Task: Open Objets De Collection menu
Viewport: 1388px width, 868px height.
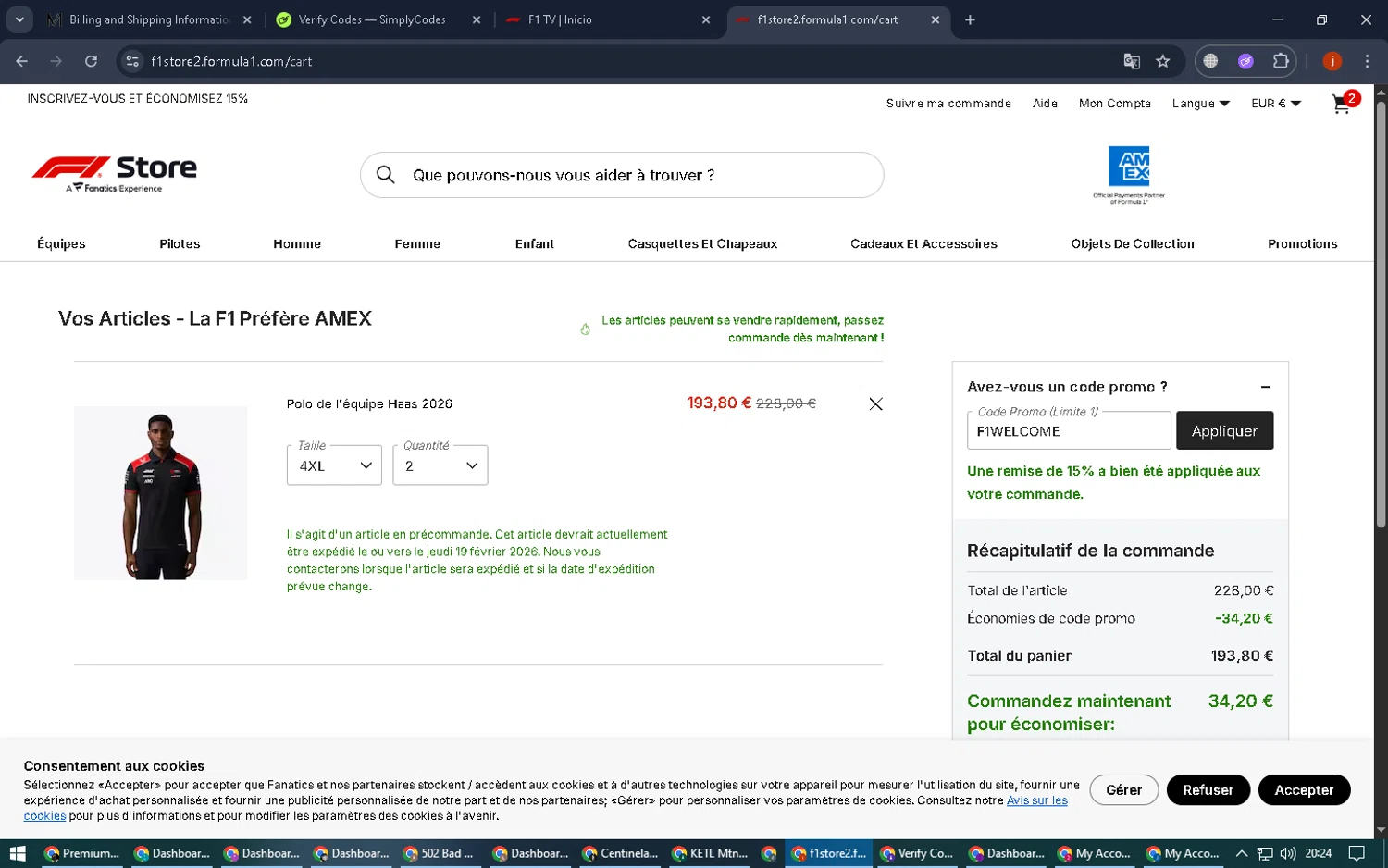Action: coord(1133,243)
